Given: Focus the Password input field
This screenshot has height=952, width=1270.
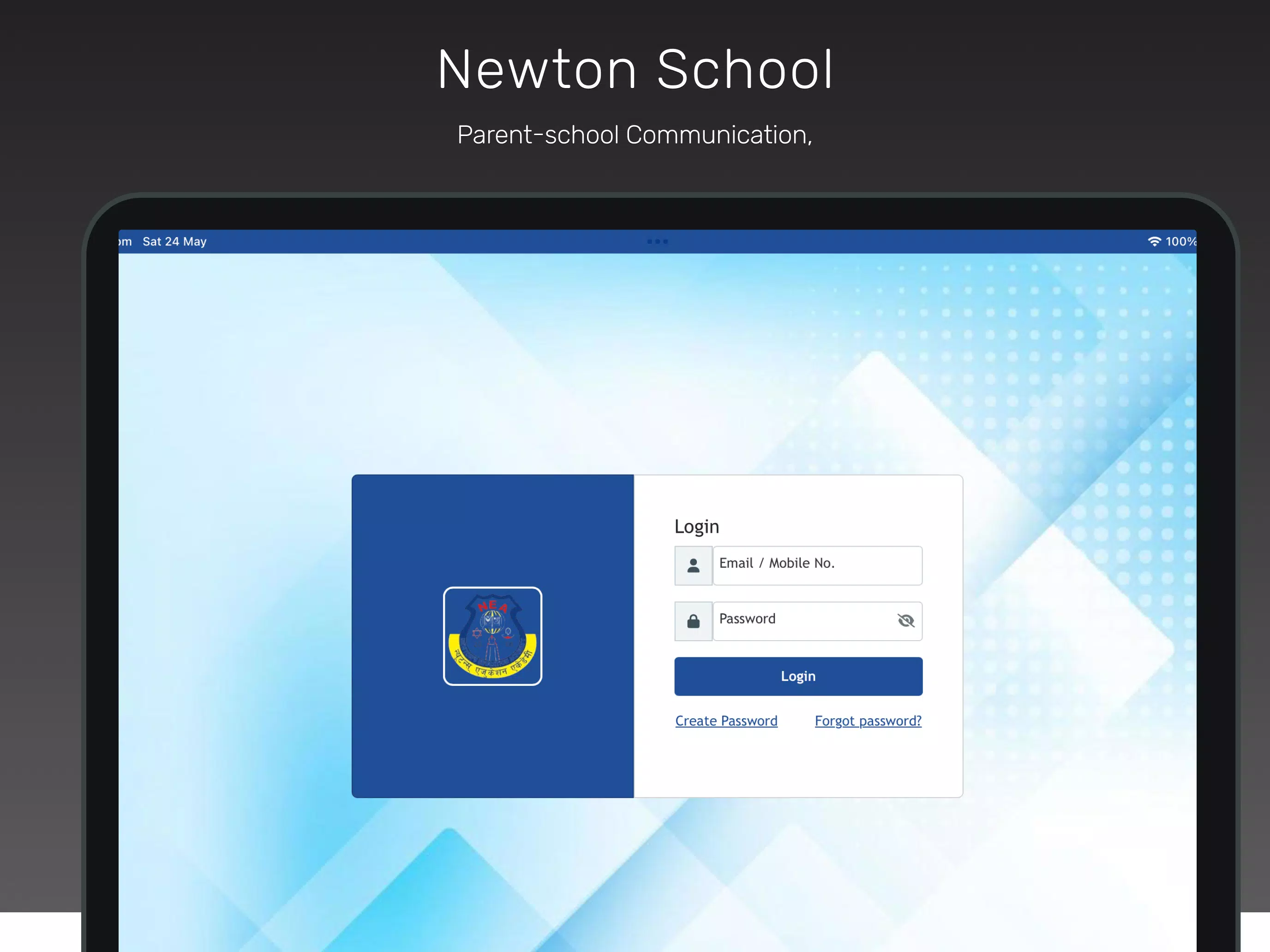Looking at the screenshot, I should coord(818,621).
